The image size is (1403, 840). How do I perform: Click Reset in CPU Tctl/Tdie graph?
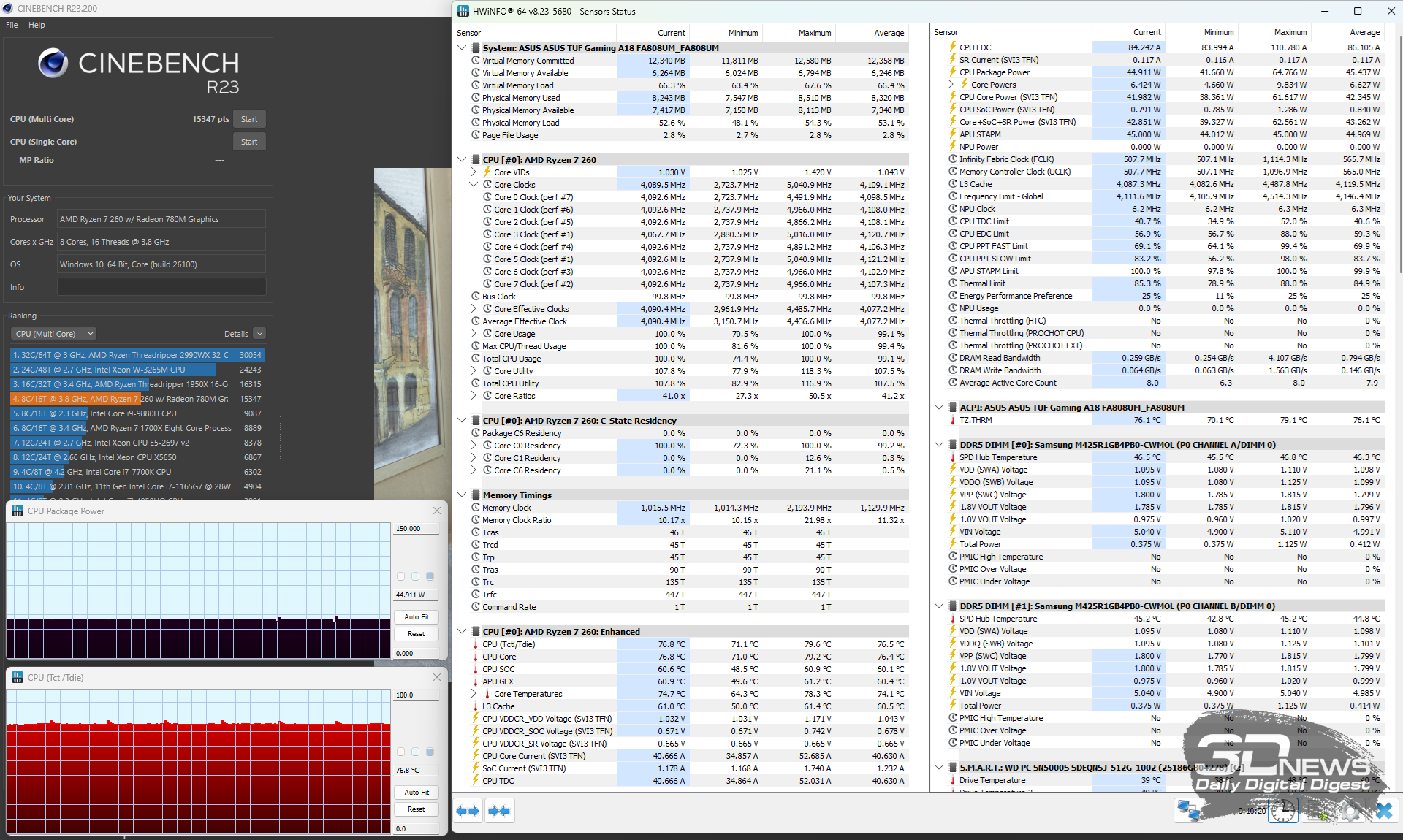[417, 809]
